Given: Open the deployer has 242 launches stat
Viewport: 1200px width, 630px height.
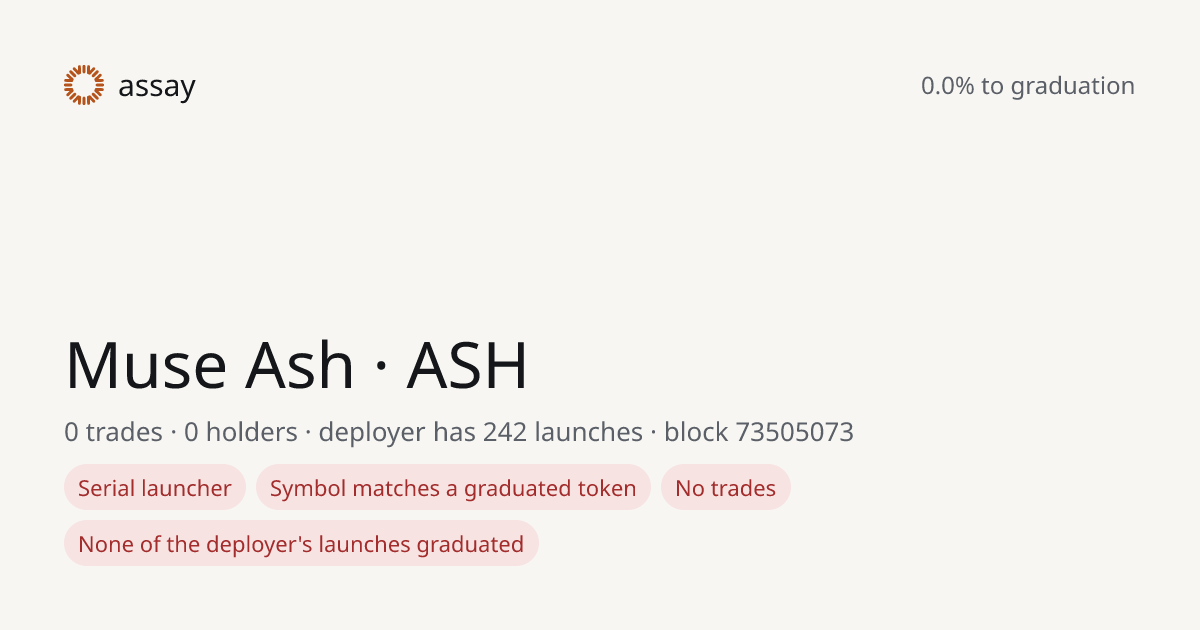Looking at the screenshot, I should pos(481,432).
